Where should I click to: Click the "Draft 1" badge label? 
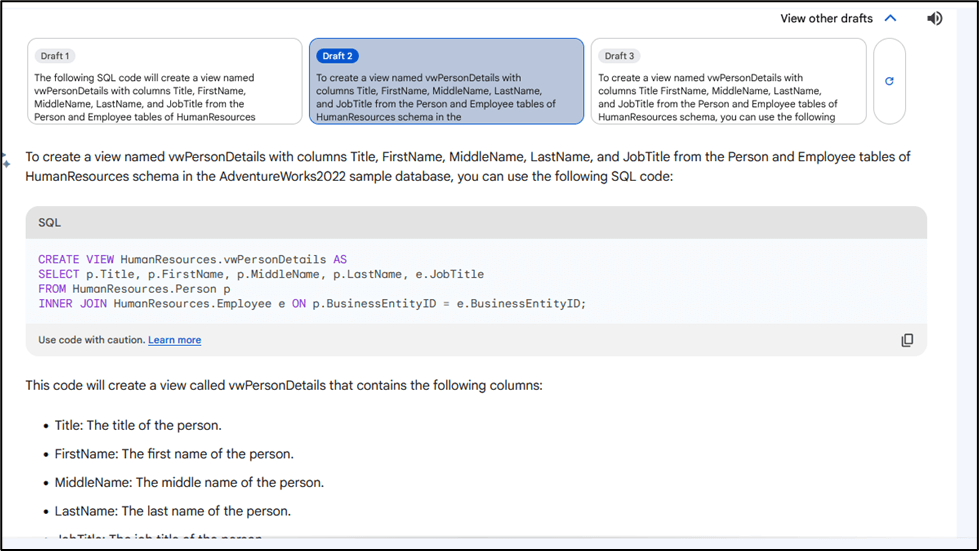coord(55,56)
